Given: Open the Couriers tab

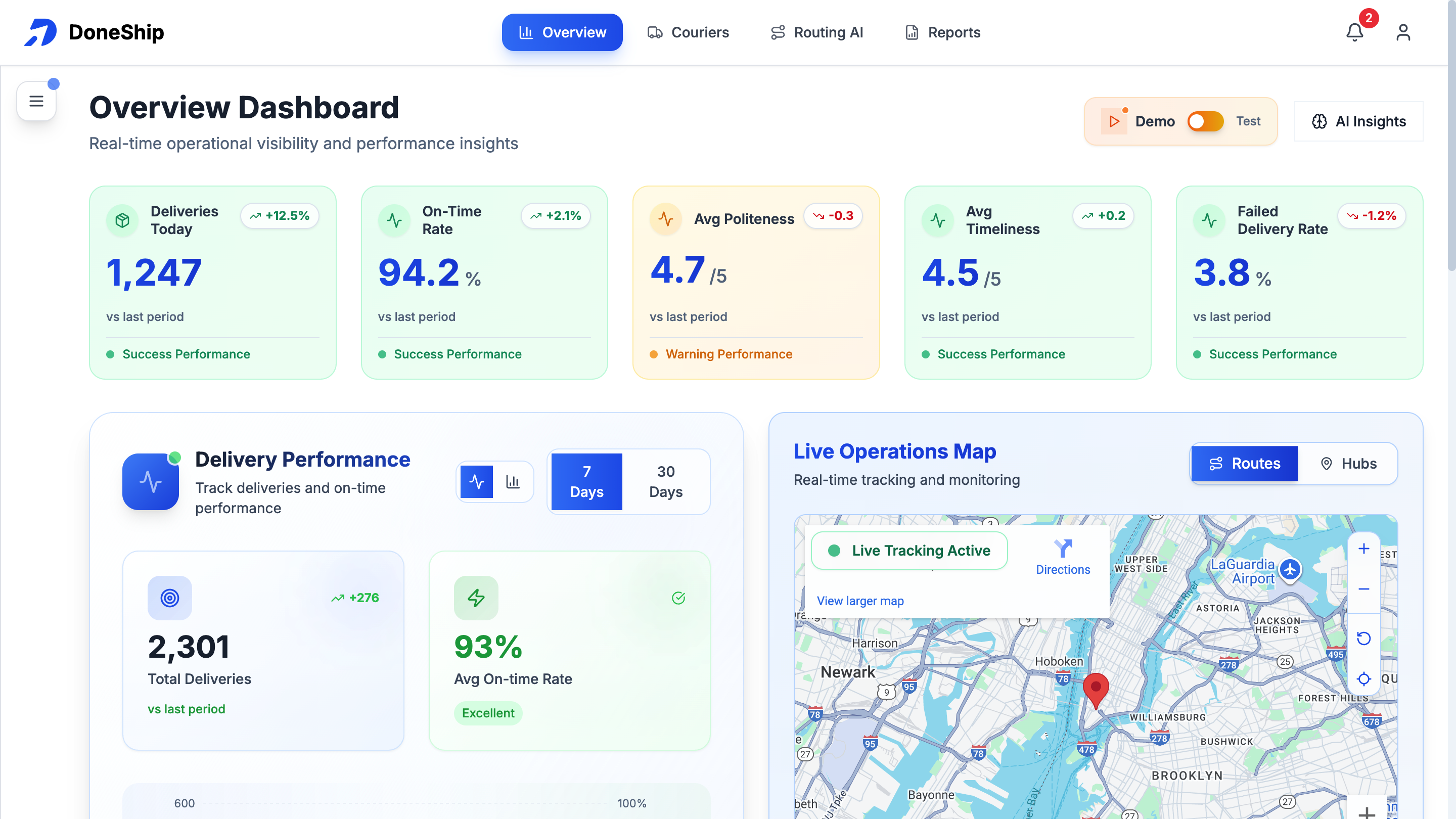Looking at the screenshot, I should point(688,32).
